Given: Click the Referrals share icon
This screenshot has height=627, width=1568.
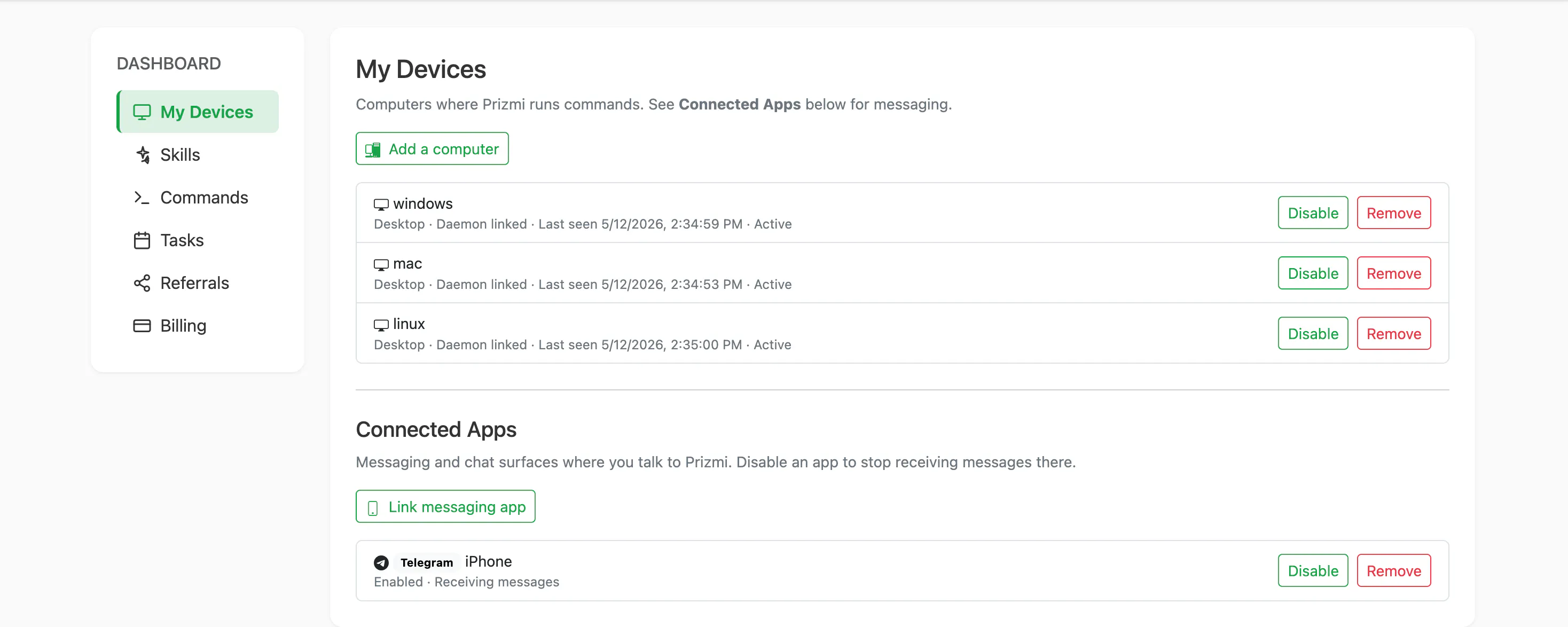Looking at the screenshot, I should click(x=142, y=283).
